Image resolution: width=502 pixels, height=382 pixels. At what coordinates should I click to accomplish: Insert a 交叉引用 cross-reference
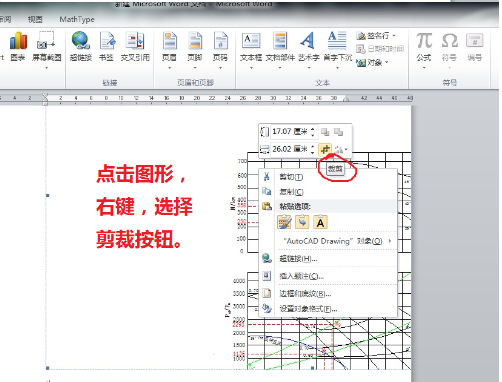(135, 47)
